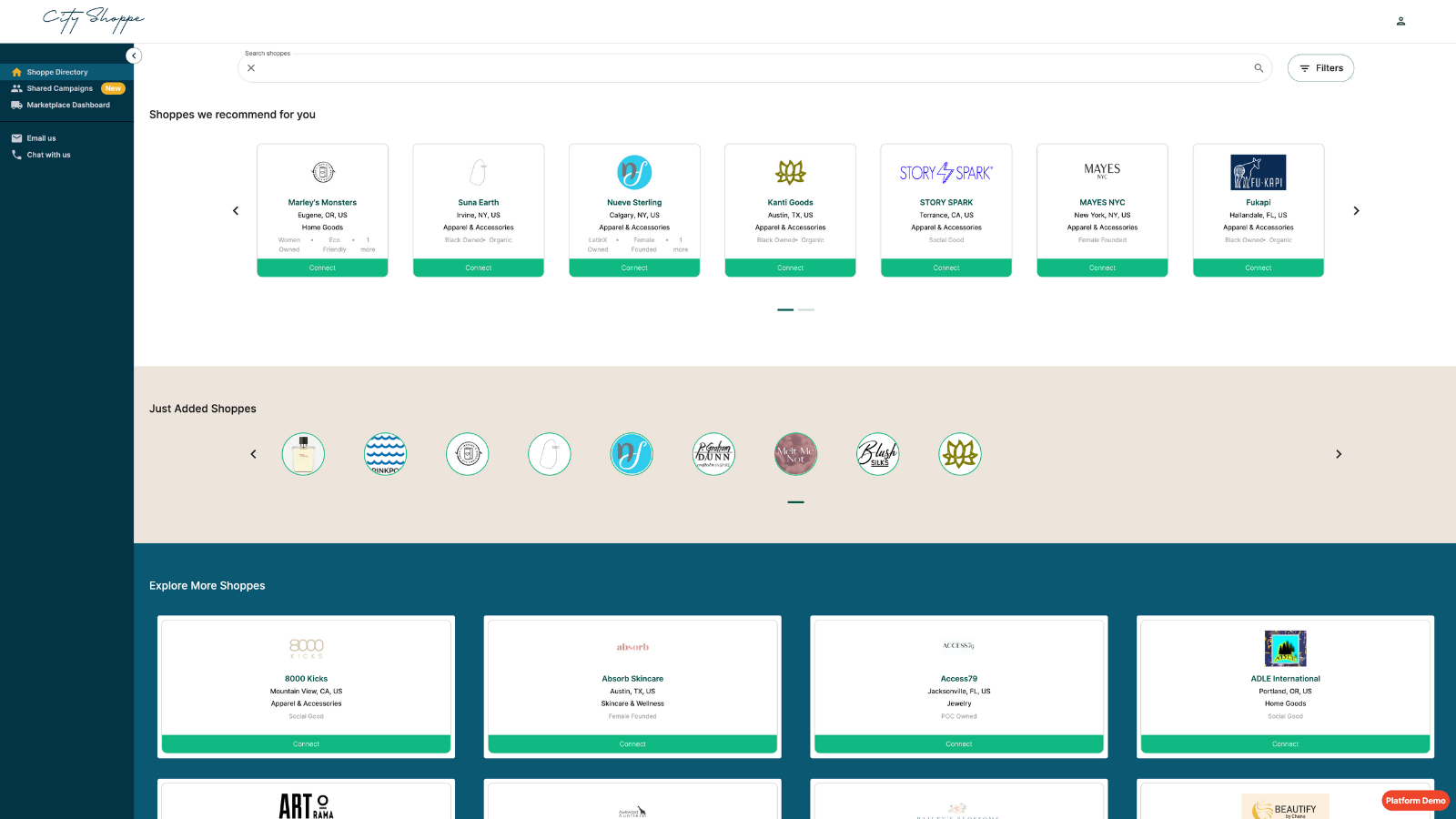The height and width of the screenshot is (819, 1456).
Task: Open the Melt Me Not thumbnail
Action: (x=795, y=454)
